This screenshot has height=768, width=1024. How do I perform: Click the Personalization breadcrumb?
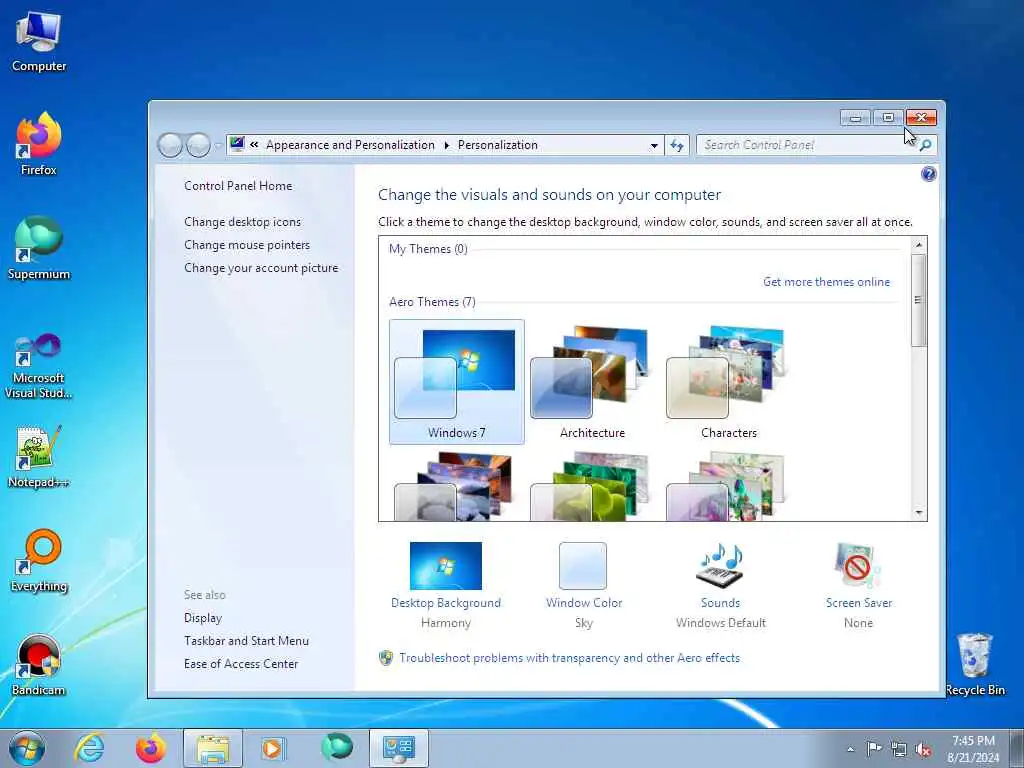pos(498,145)
